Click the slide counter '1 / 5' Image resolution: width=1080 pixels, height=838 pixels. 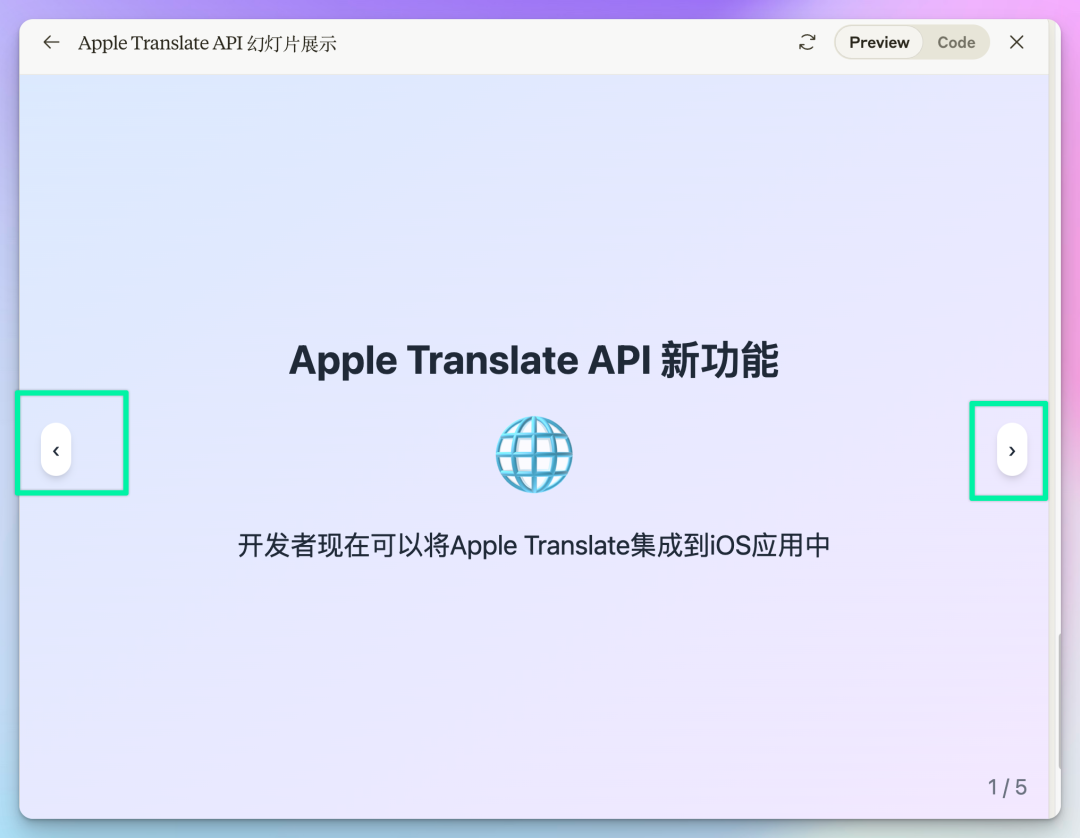(x=1007, y=787)
